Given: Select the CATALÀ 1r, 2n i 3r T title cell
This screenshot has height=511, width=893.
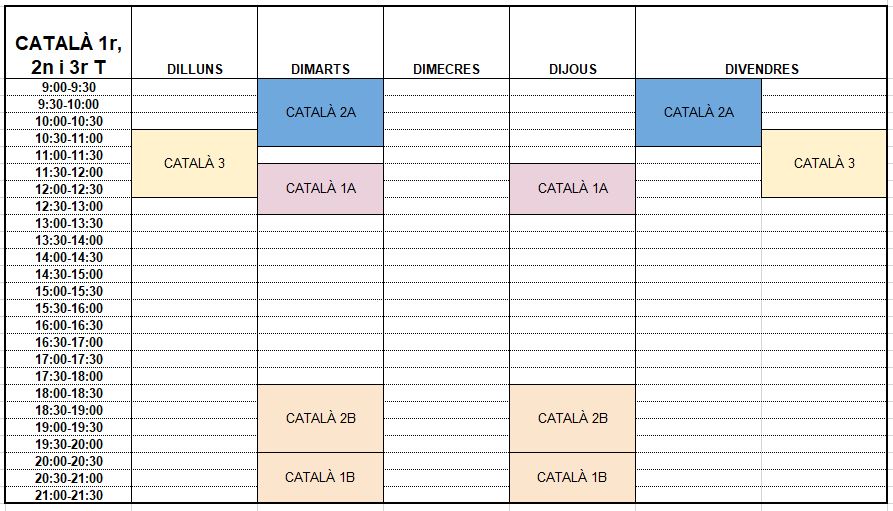Looking at the screenshot, I should (x=68, y=43).
